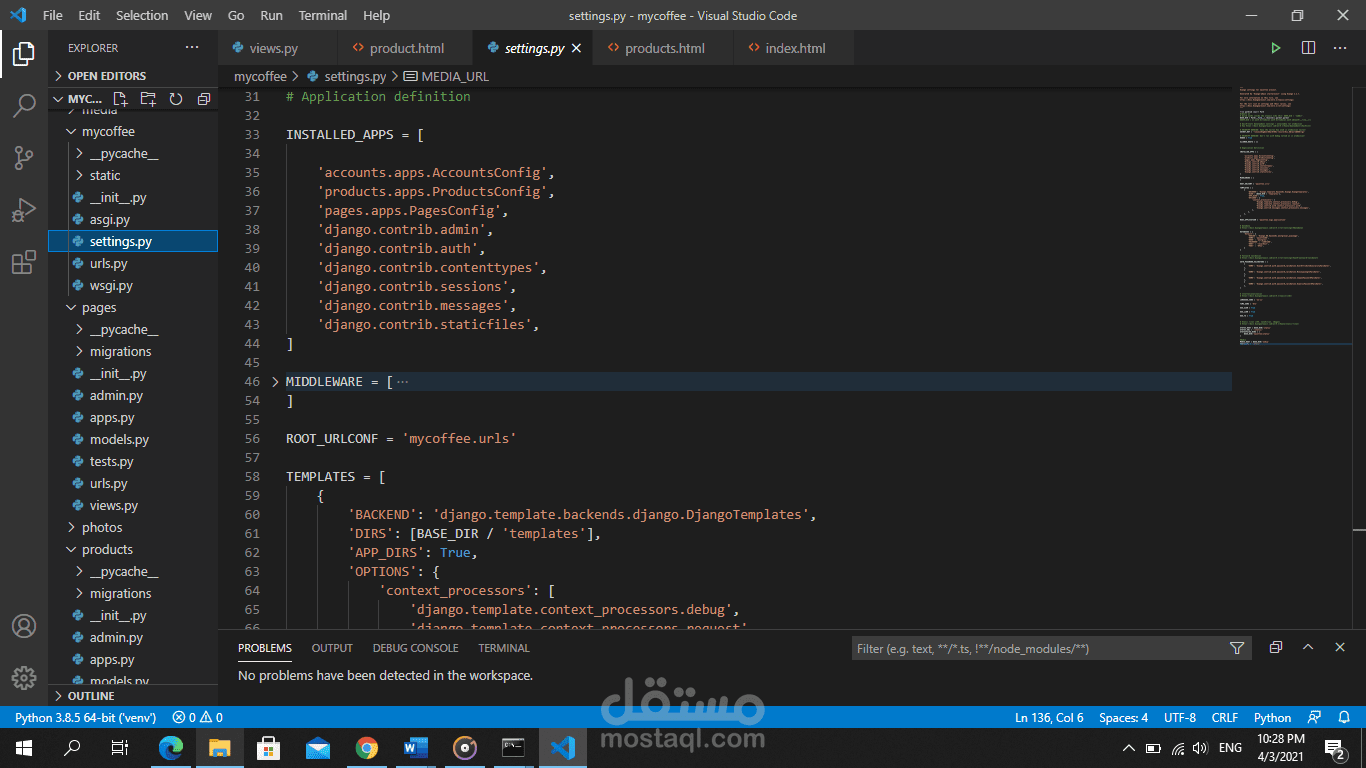Click the New File icon in Explorer

point(121,99)
